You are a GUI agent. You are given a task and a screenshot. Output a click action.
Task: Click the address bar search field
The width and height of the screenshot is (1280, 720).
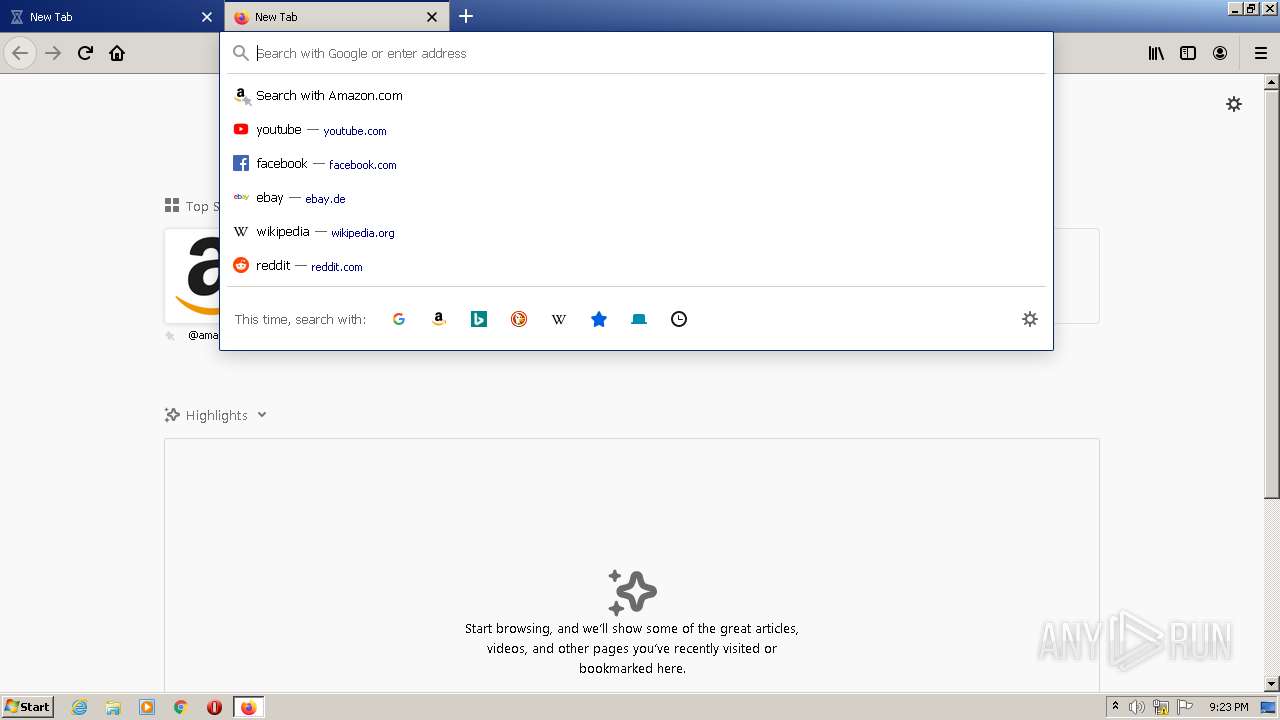(x=637, y=53)
